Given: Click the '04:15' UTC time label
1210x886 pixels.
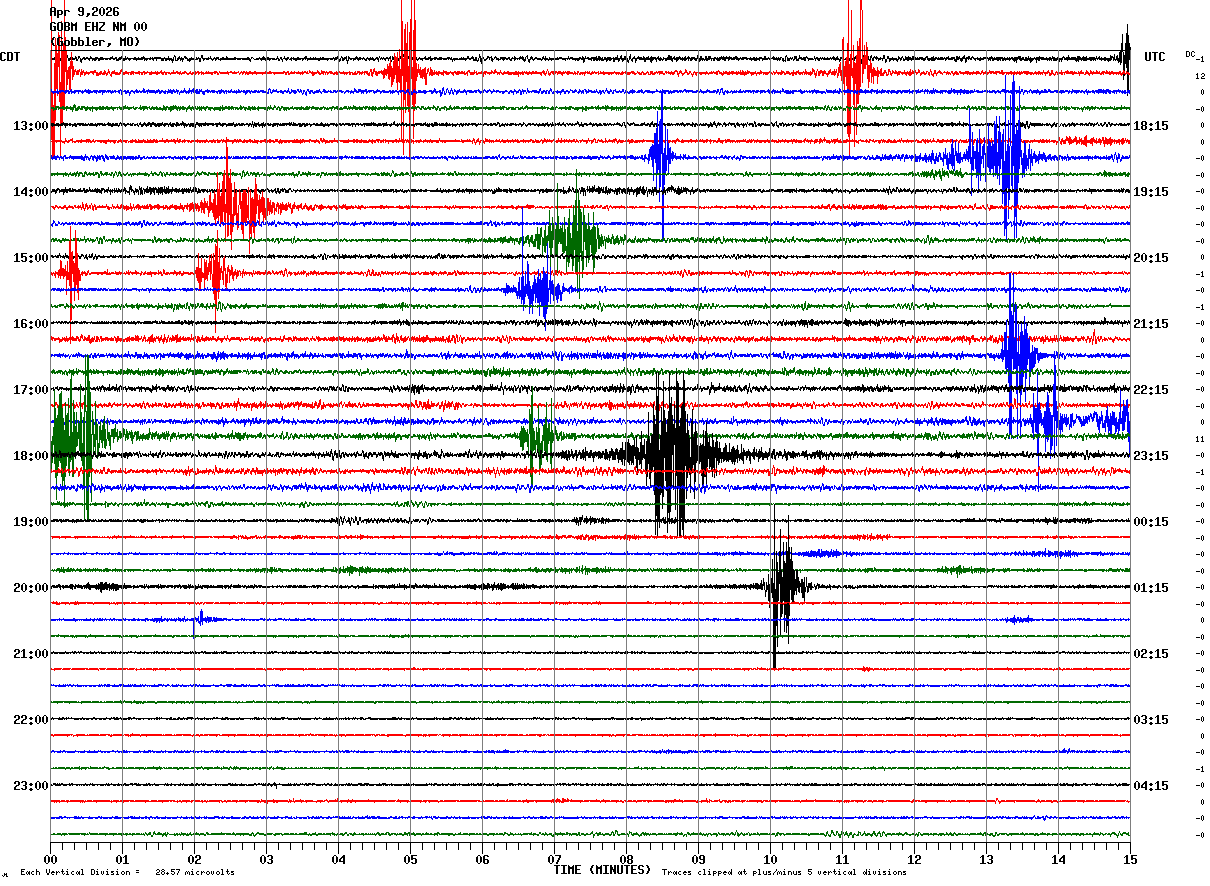Looking at the screenshot, I should [1151, 786].
